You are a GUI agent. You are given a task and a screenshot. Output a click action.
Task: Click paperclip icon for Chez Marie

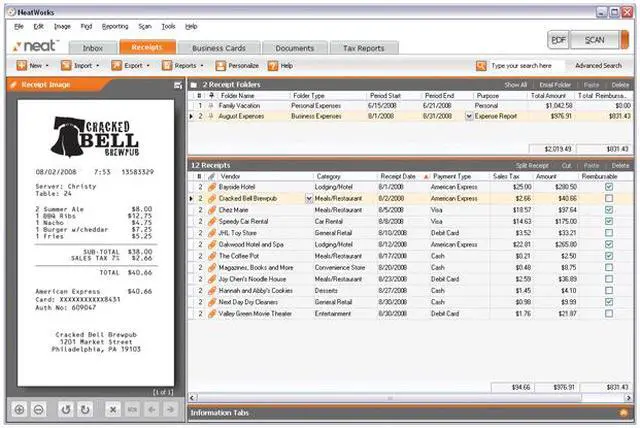pyautogui.click(x=212, y=210)
